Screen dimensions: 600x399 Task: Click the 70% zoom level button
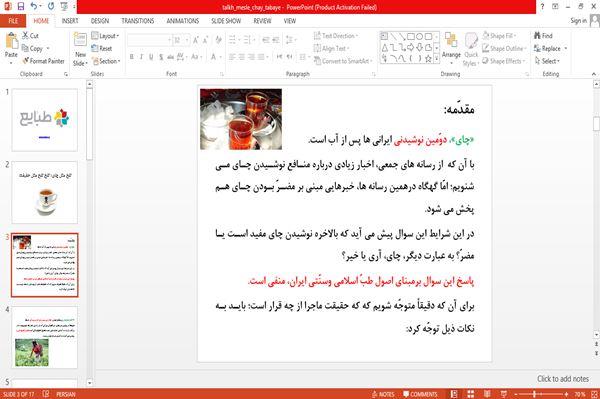[x=579, y=394]
